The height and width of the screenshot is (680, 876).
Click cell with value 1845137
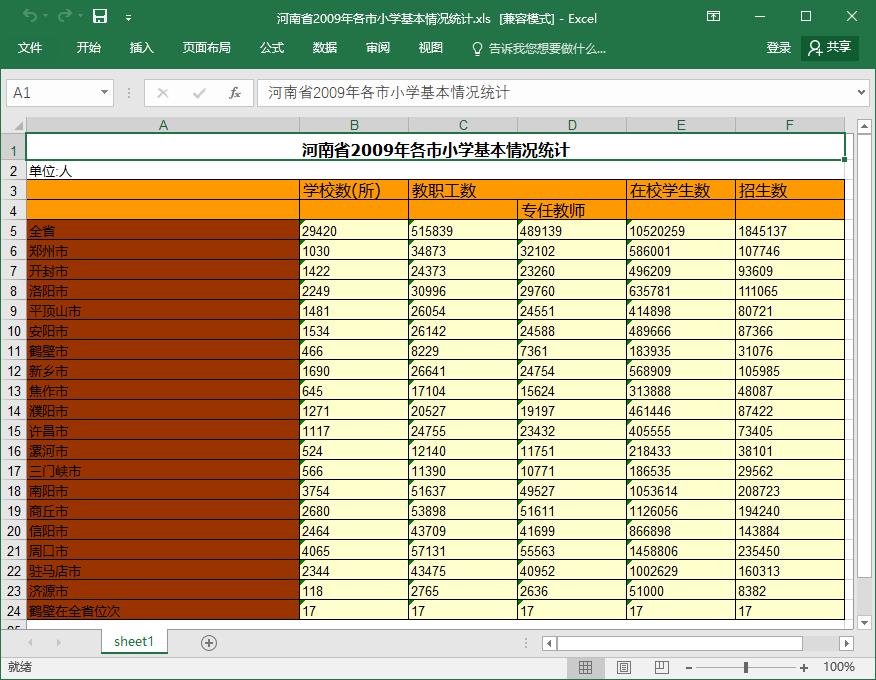pos(789,231)
